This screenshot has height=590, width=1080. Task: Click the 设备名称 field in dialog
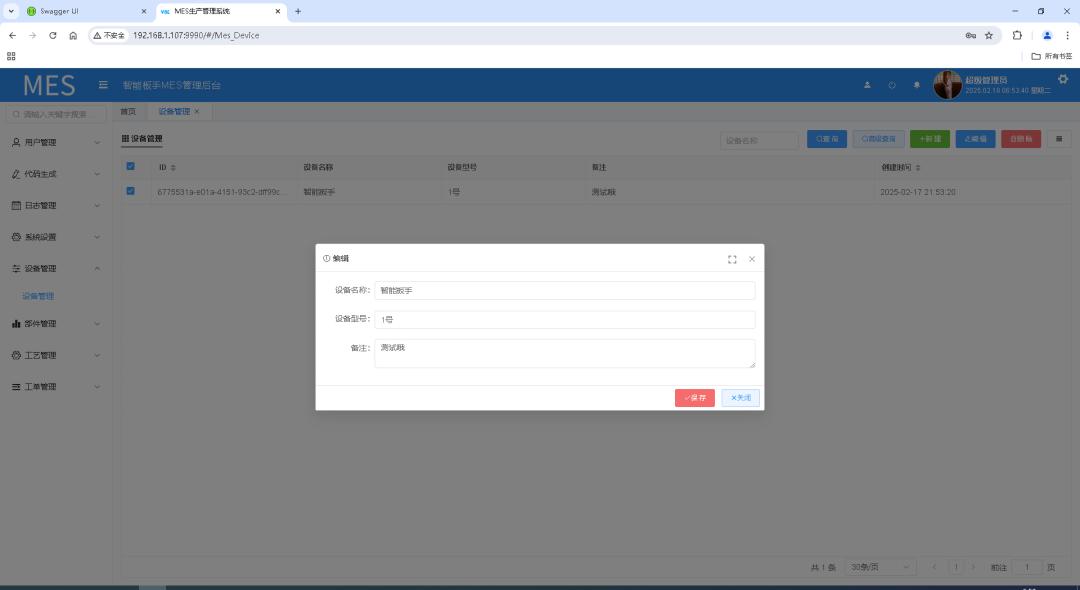[x=565, y=291]
